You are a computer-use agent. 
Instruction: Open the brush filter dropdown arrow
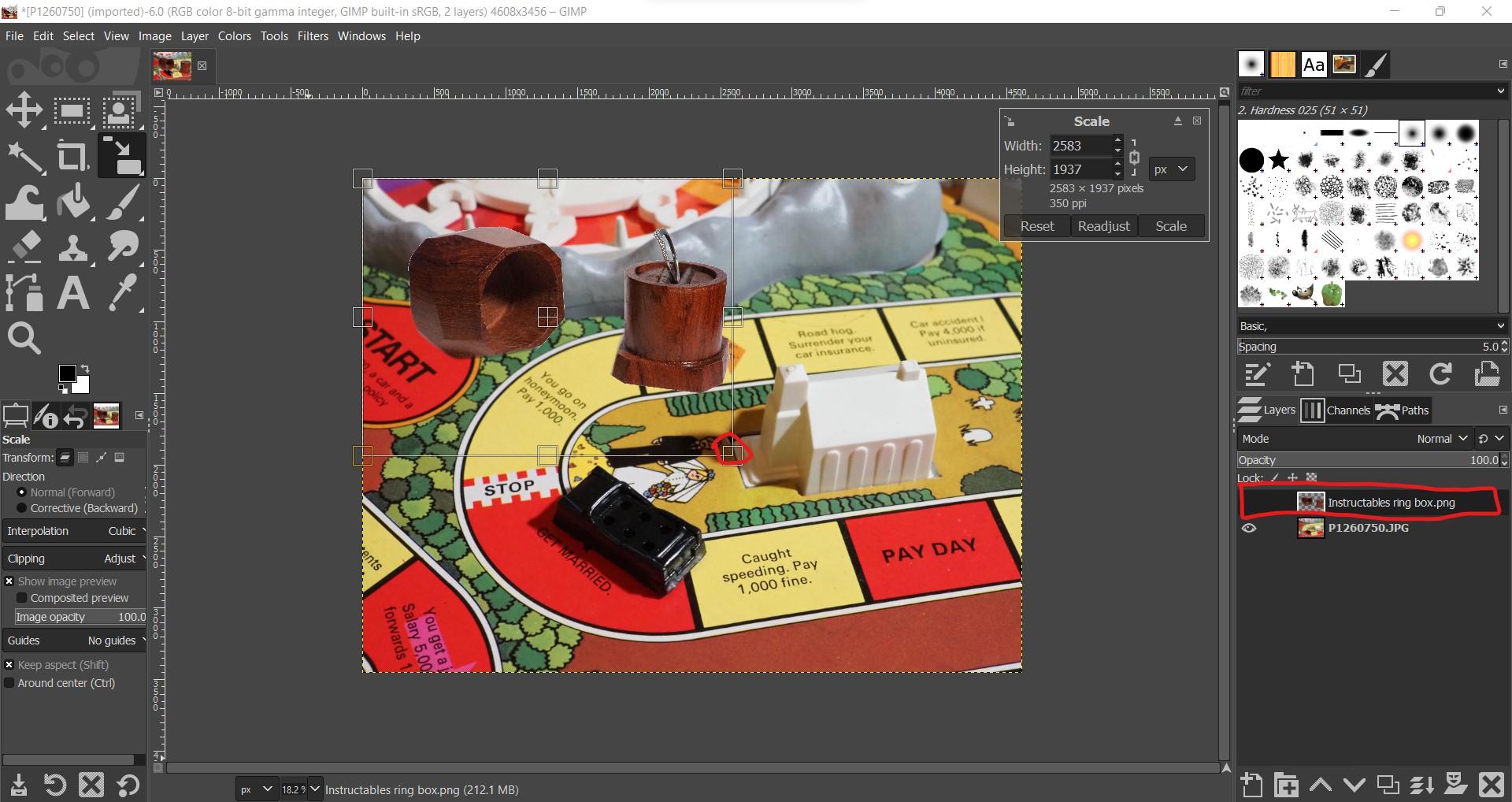(x=1499, y=91)
